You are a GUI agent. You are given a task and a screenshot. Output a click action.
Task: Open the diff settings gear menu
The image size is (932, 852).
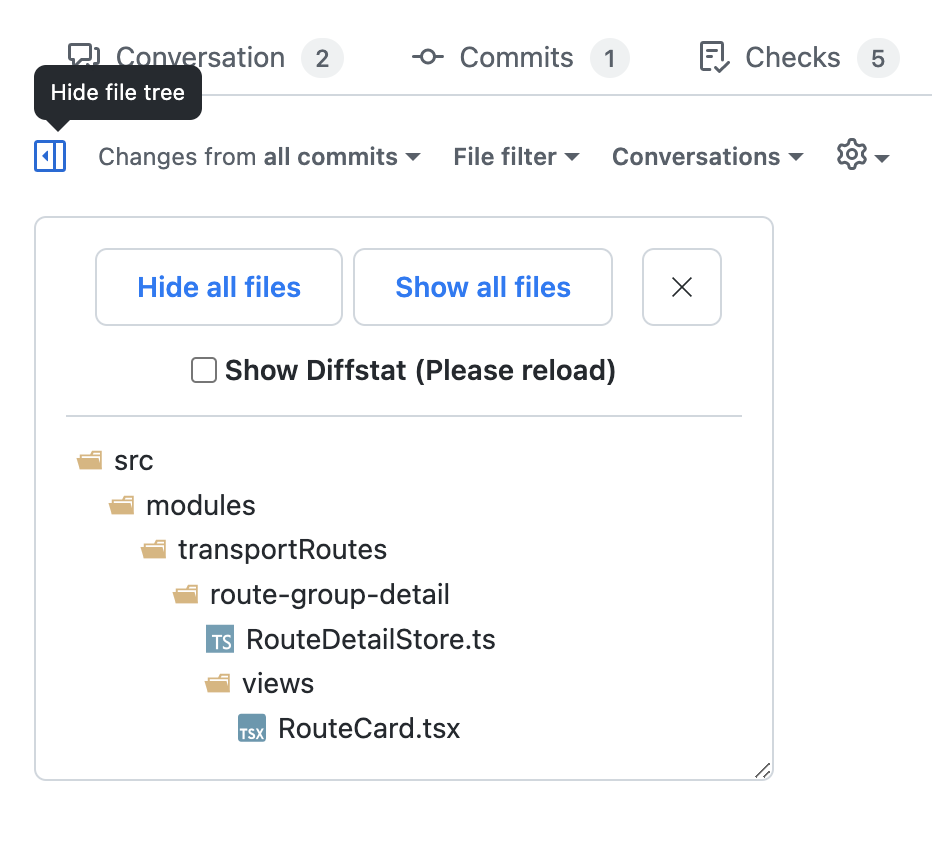pos(862,156)
